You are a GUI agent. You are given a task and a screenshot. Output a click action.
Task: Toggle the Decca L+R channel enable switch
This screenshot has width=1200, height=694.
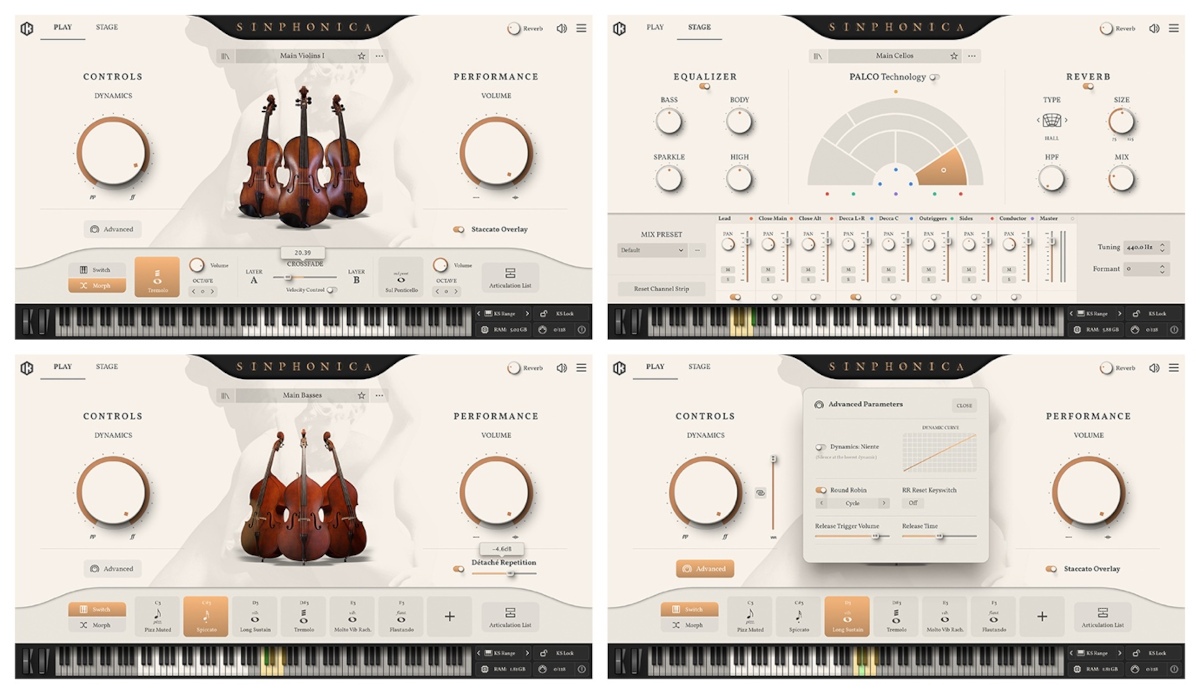click(x=855, y=297)
